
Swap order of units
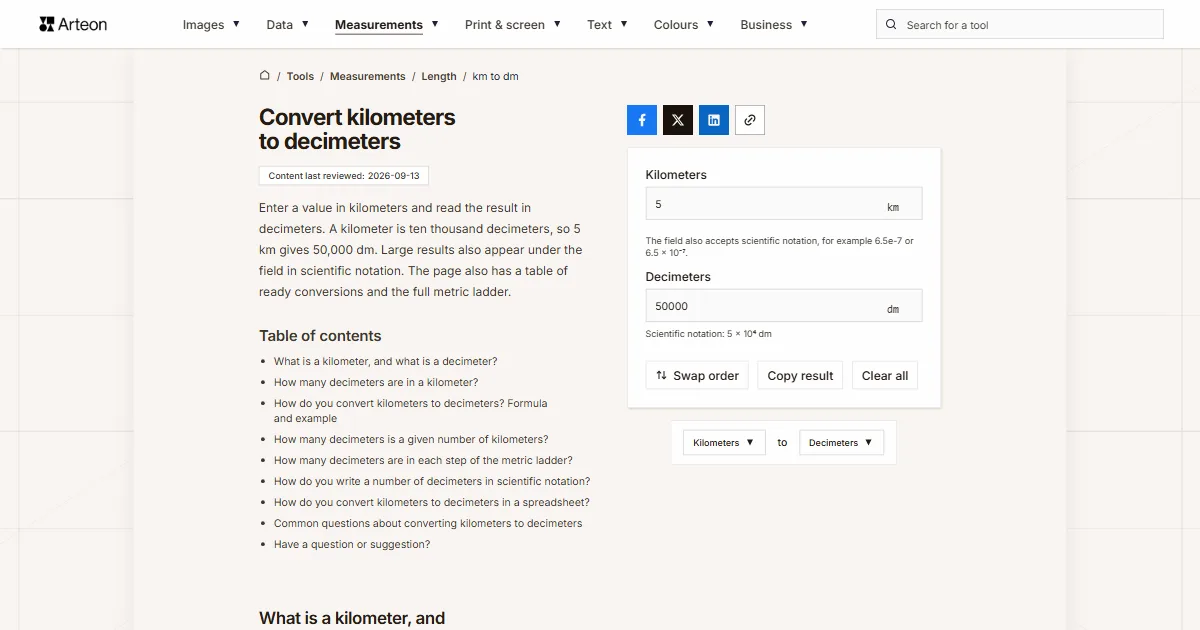point(697,376)
